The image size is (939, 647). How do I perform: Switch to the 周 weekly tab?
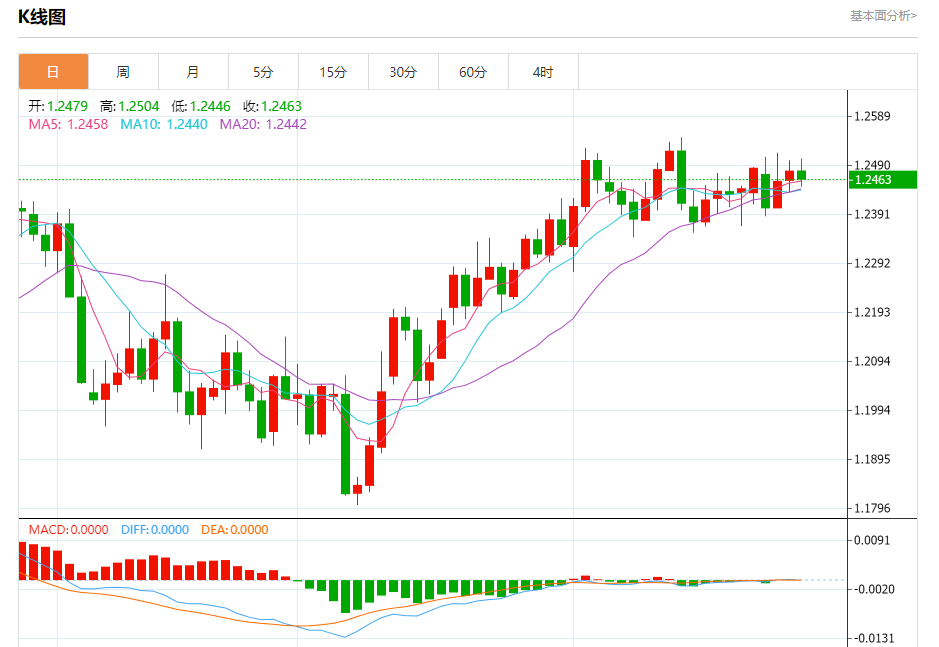pos(123,72)
